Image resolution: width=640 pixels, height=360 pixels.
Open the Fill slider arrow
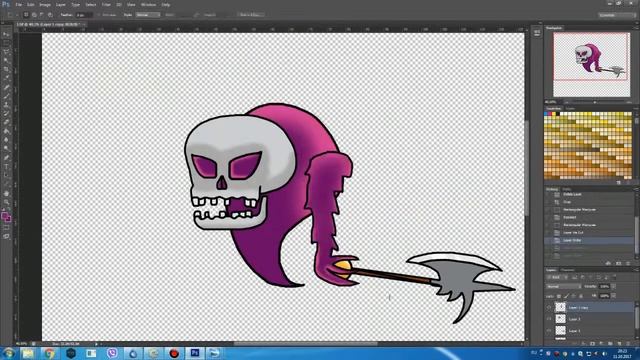613,296
